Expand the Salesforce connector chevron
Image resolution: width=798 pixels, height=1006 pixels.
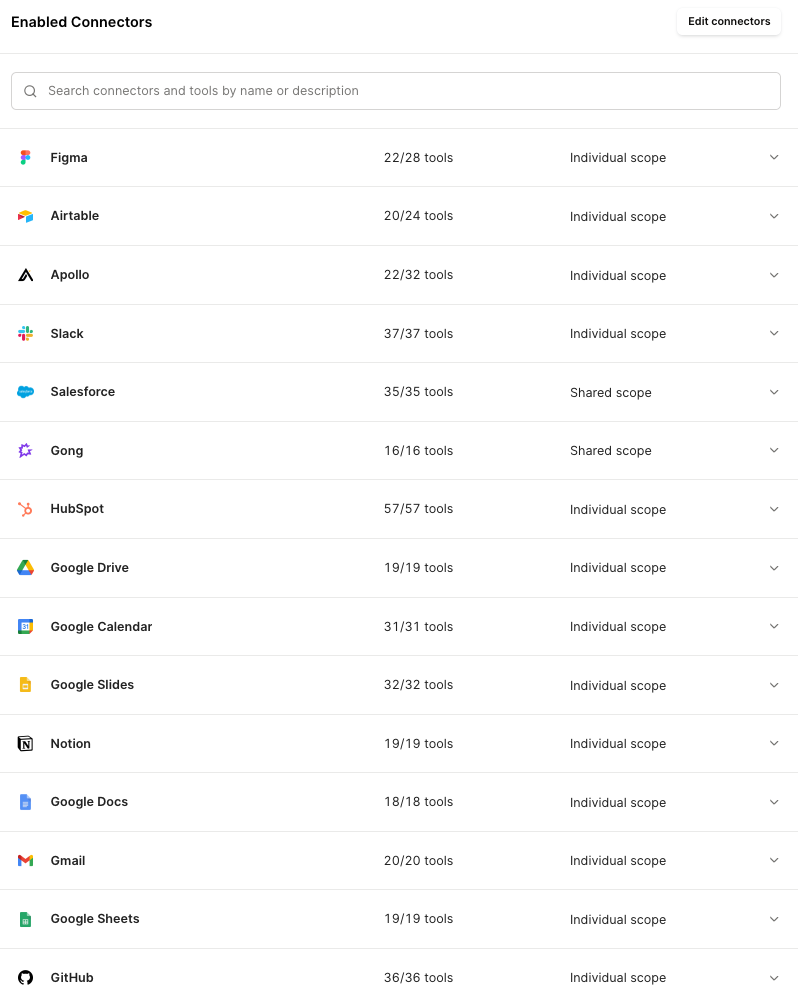coord(774,392)
